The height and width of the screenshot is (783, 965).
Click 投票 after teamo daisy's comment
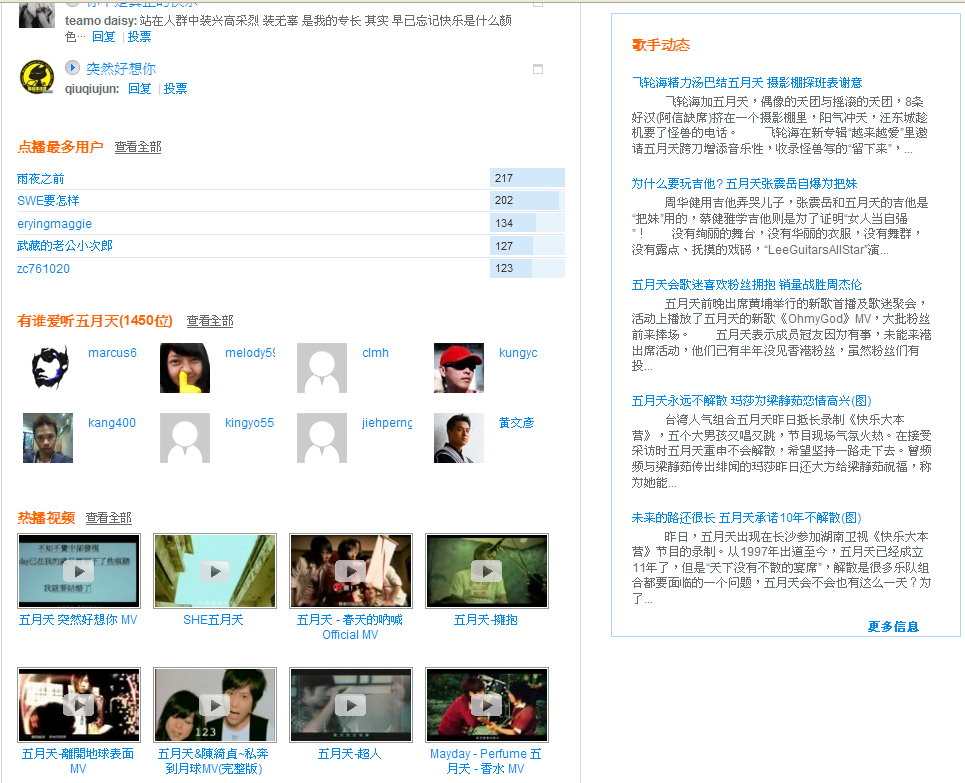pyautogui.click(x=140, y=37)
